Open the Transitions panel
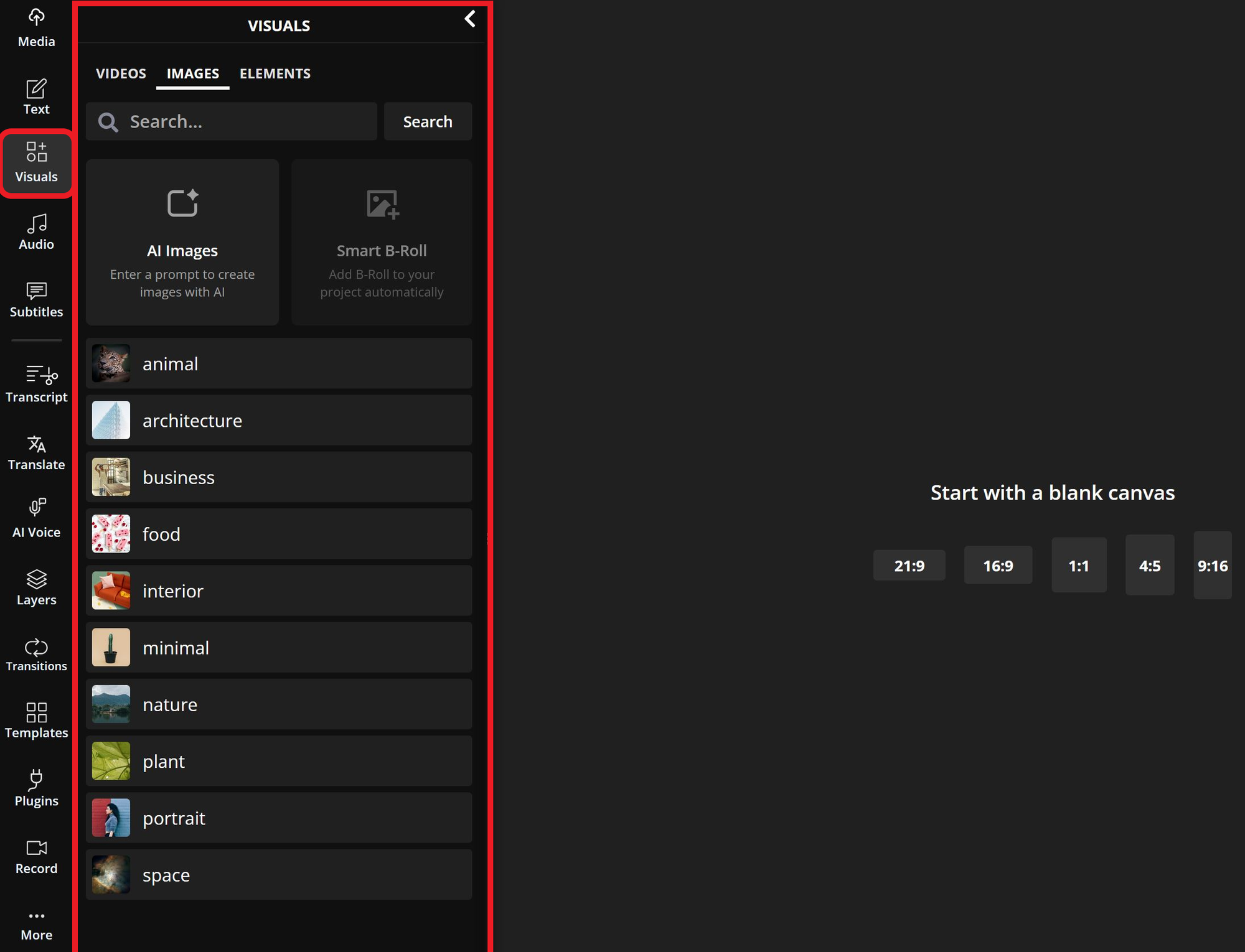 (36, 655)
